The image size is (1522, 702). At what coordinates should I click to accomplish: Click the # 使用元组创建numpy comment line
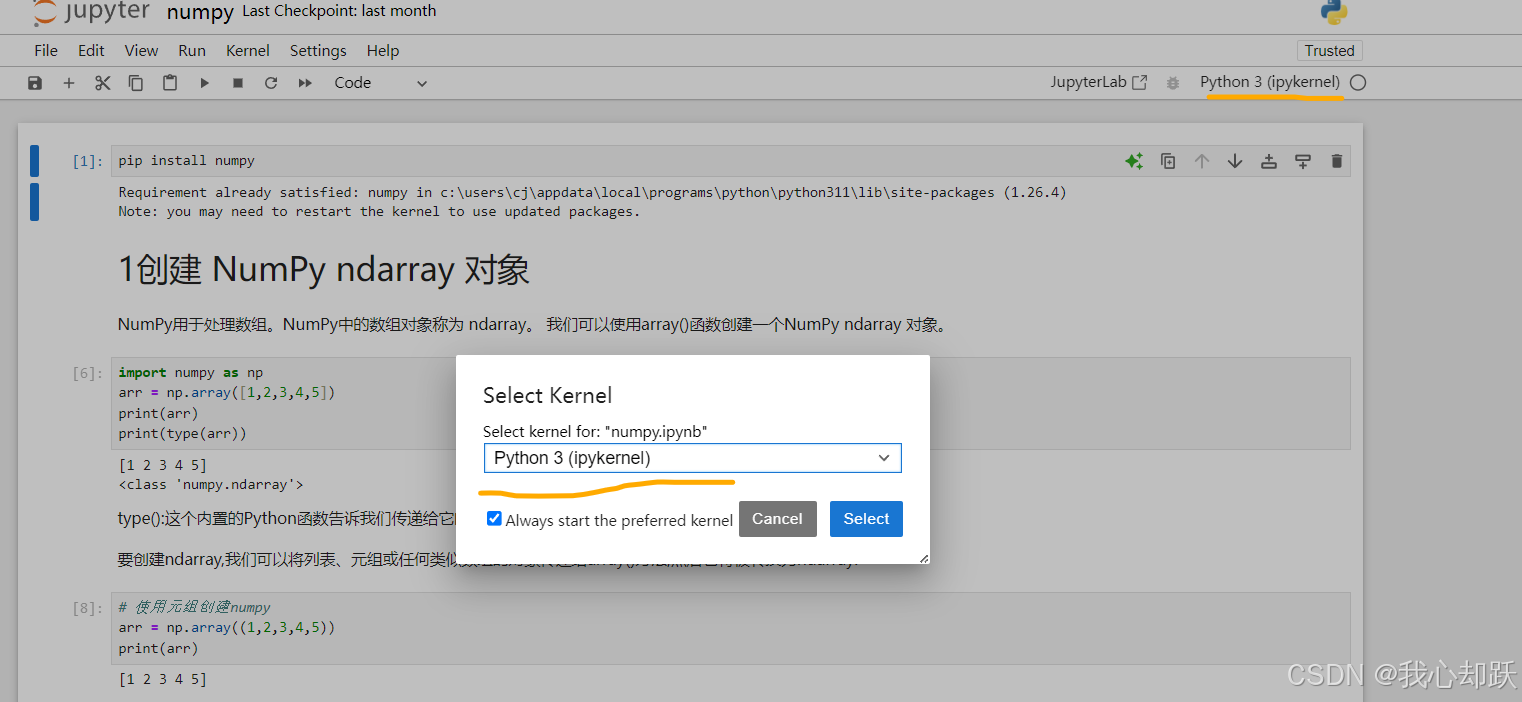click(194, 607)
